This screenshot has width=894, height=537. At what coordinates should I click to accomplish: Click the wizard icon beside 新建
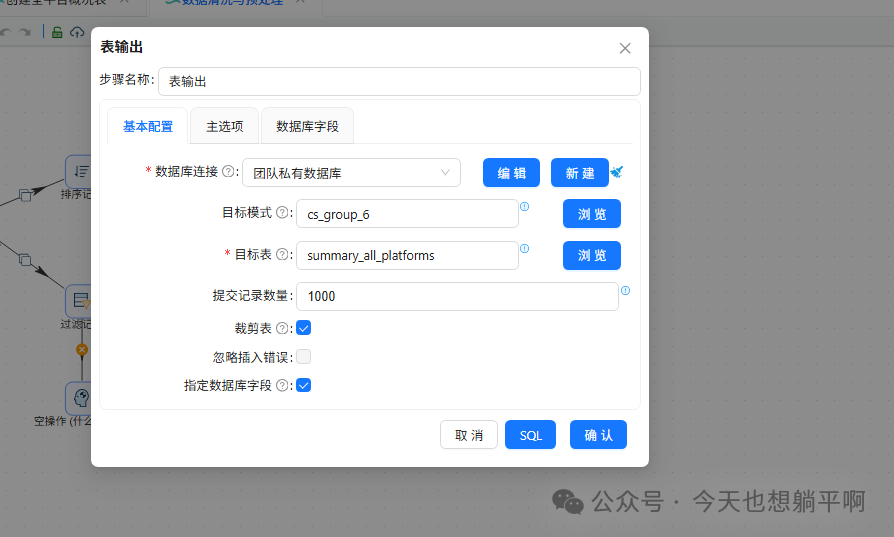pos(617,171)
